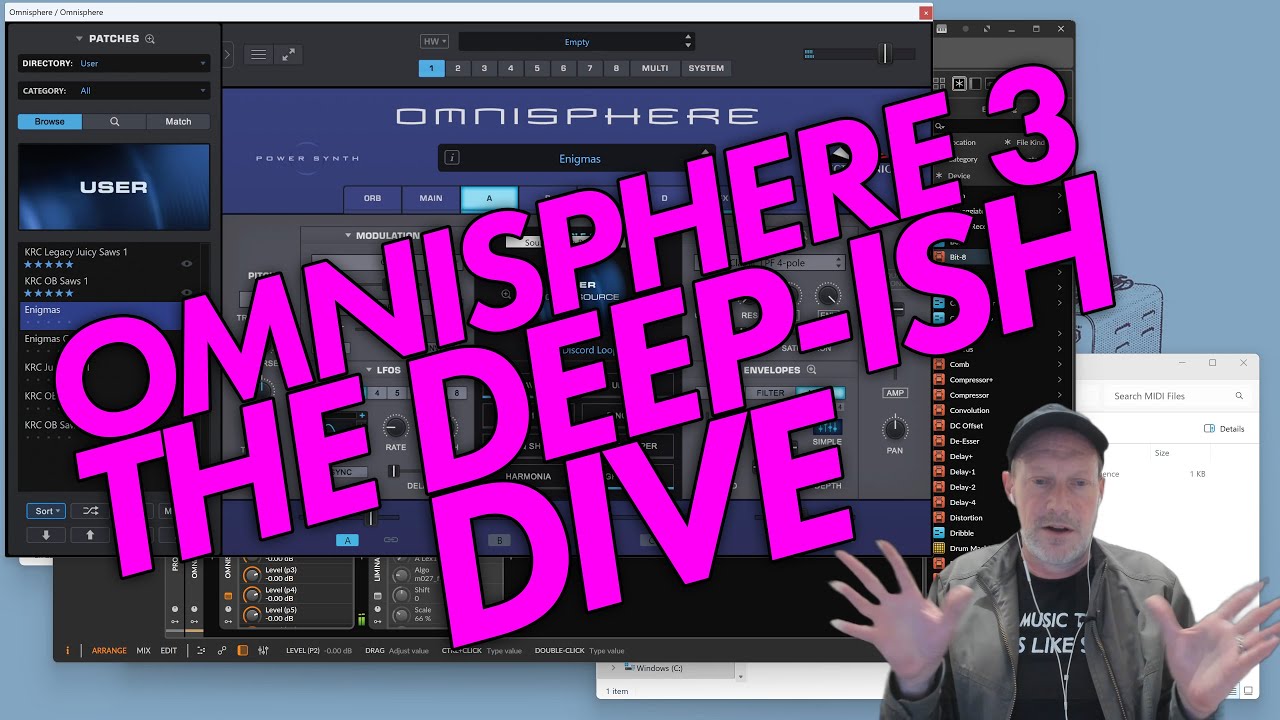1280x720 pixels.
Task: Click the Dribble device icon
Action: 939,533
